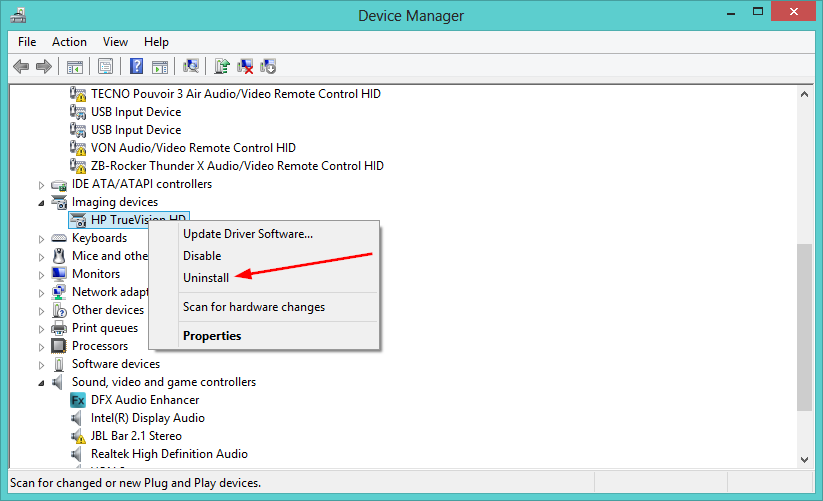Expand the Network adapters node
The image size is (823, 501).
coord(41,293)
